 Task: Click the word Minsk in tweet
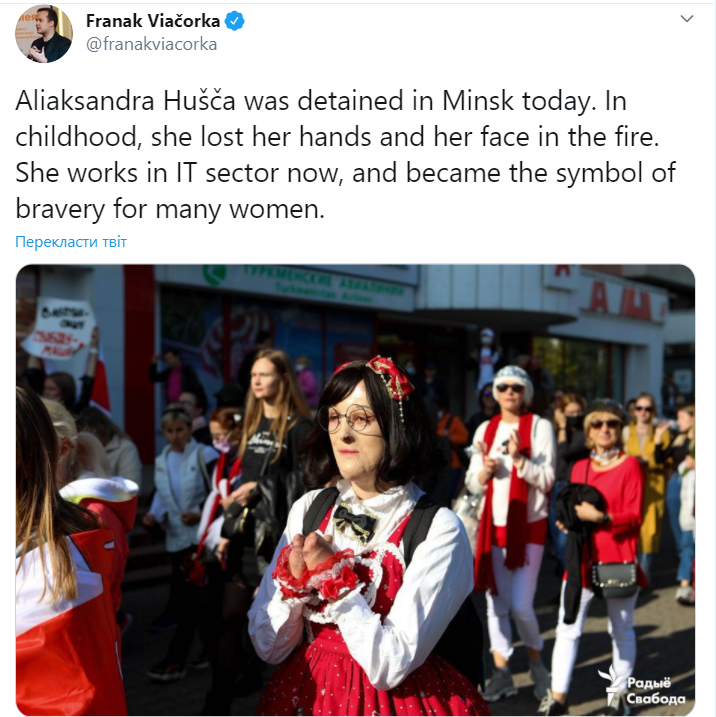(x=478, y=101)
